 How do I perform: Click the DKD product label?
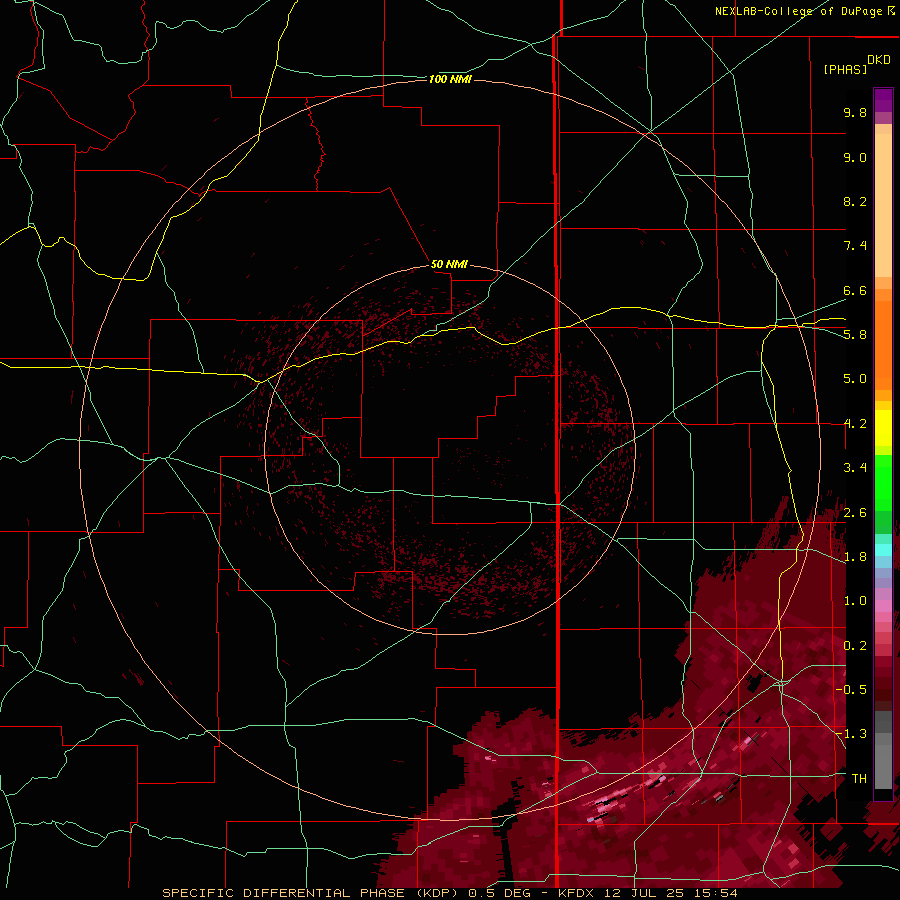(x=879, y=60)
